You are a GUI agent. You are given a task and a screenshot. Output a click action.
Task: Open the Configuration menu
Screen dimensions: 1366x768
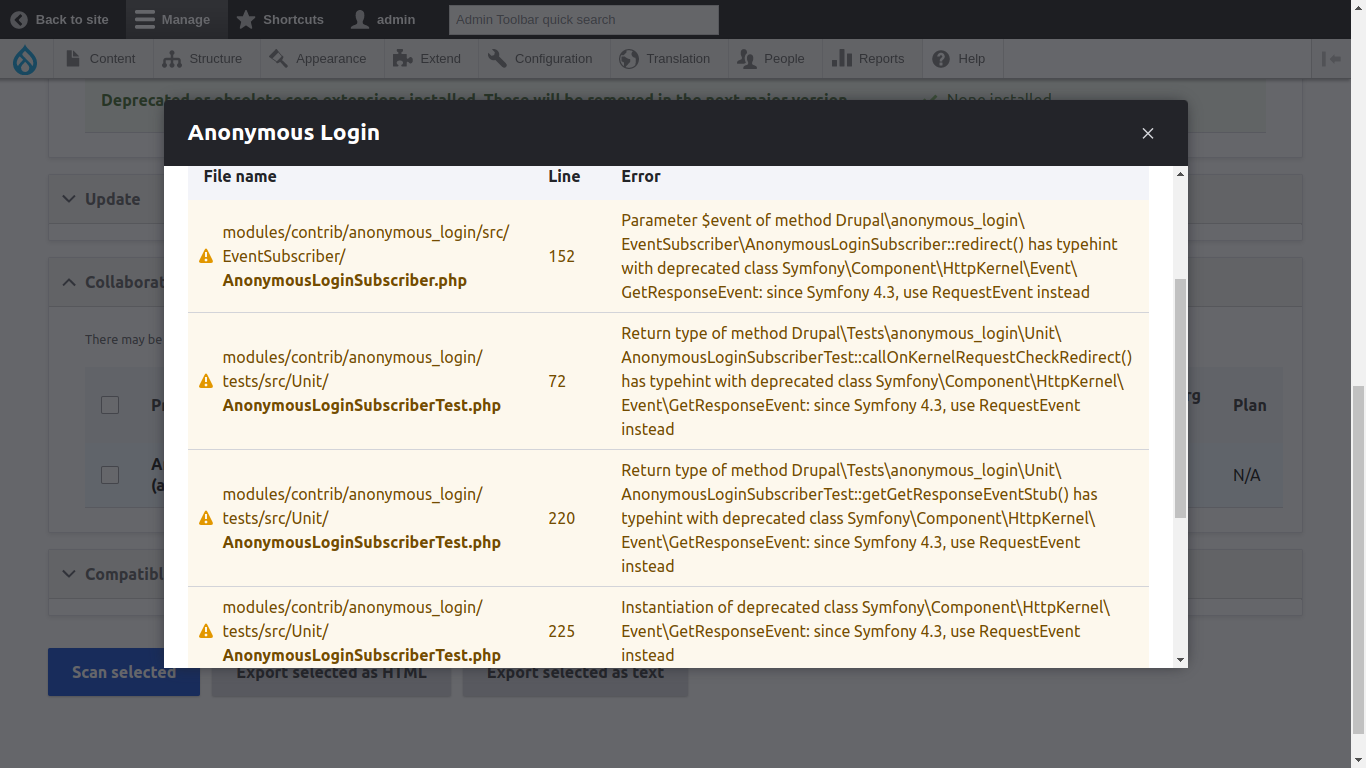point(541,59)
